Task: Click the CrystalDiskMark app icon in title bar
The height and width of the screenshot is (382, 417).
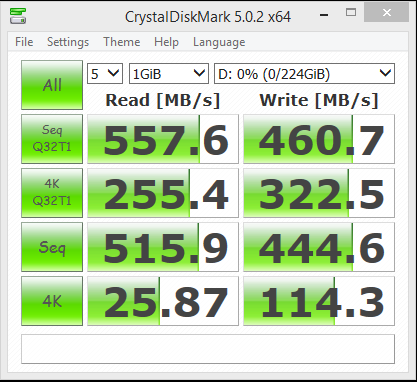Action: (18, 16)
